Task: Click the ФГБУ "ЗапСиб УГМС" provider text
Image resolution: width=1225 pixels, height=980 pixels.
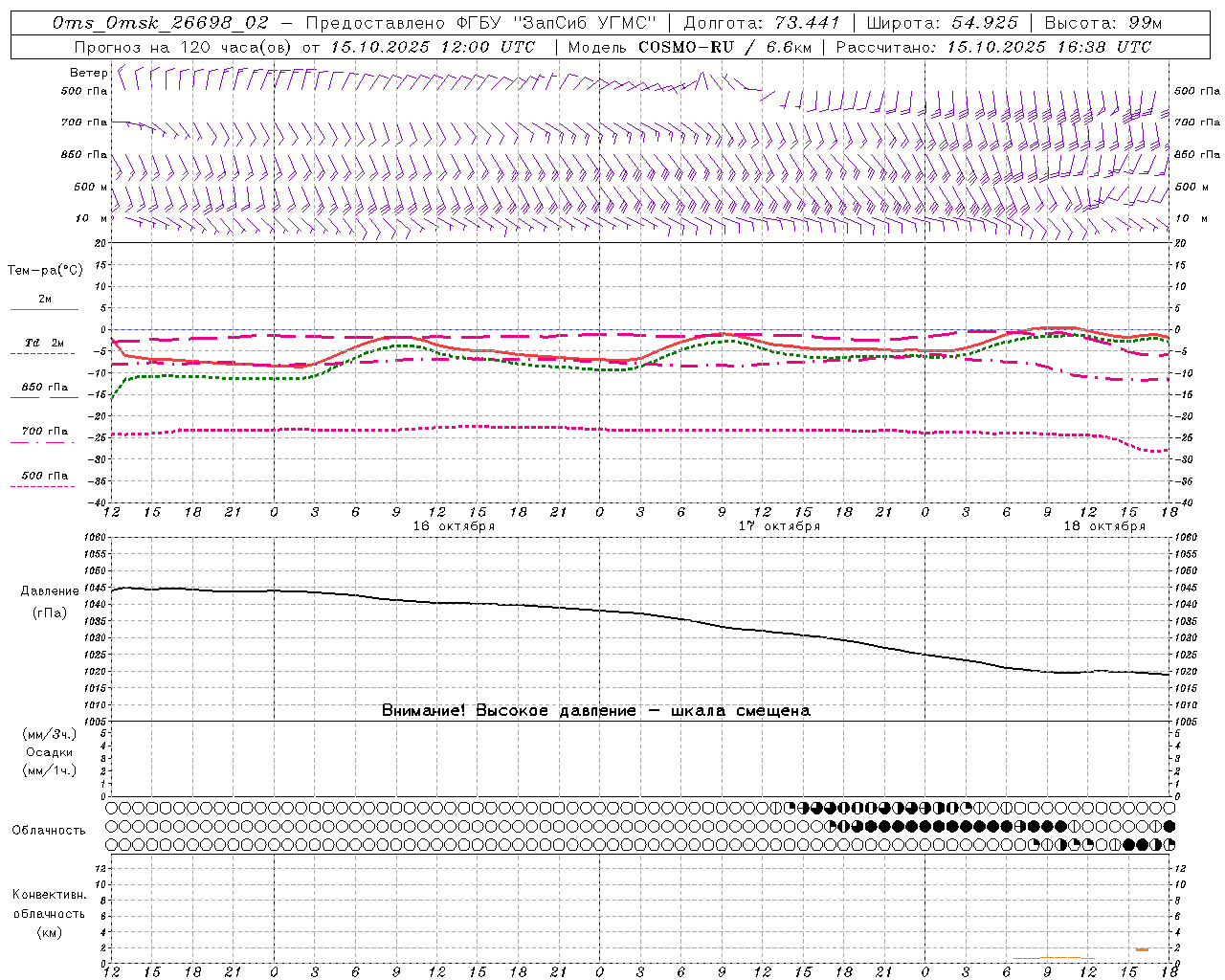Action: 557,23
